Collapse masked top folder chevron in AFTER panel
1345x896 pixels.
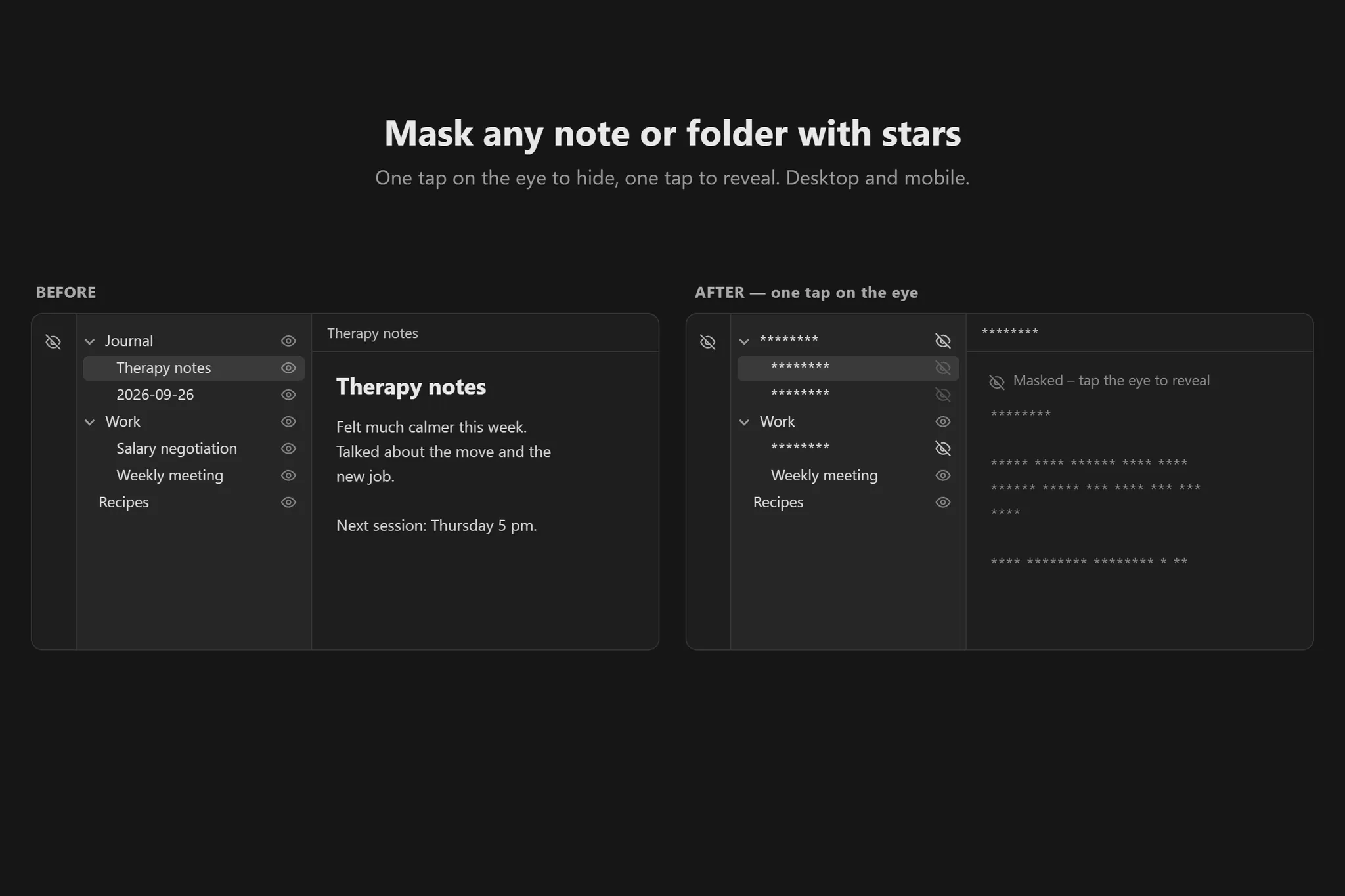pos(744,341)
